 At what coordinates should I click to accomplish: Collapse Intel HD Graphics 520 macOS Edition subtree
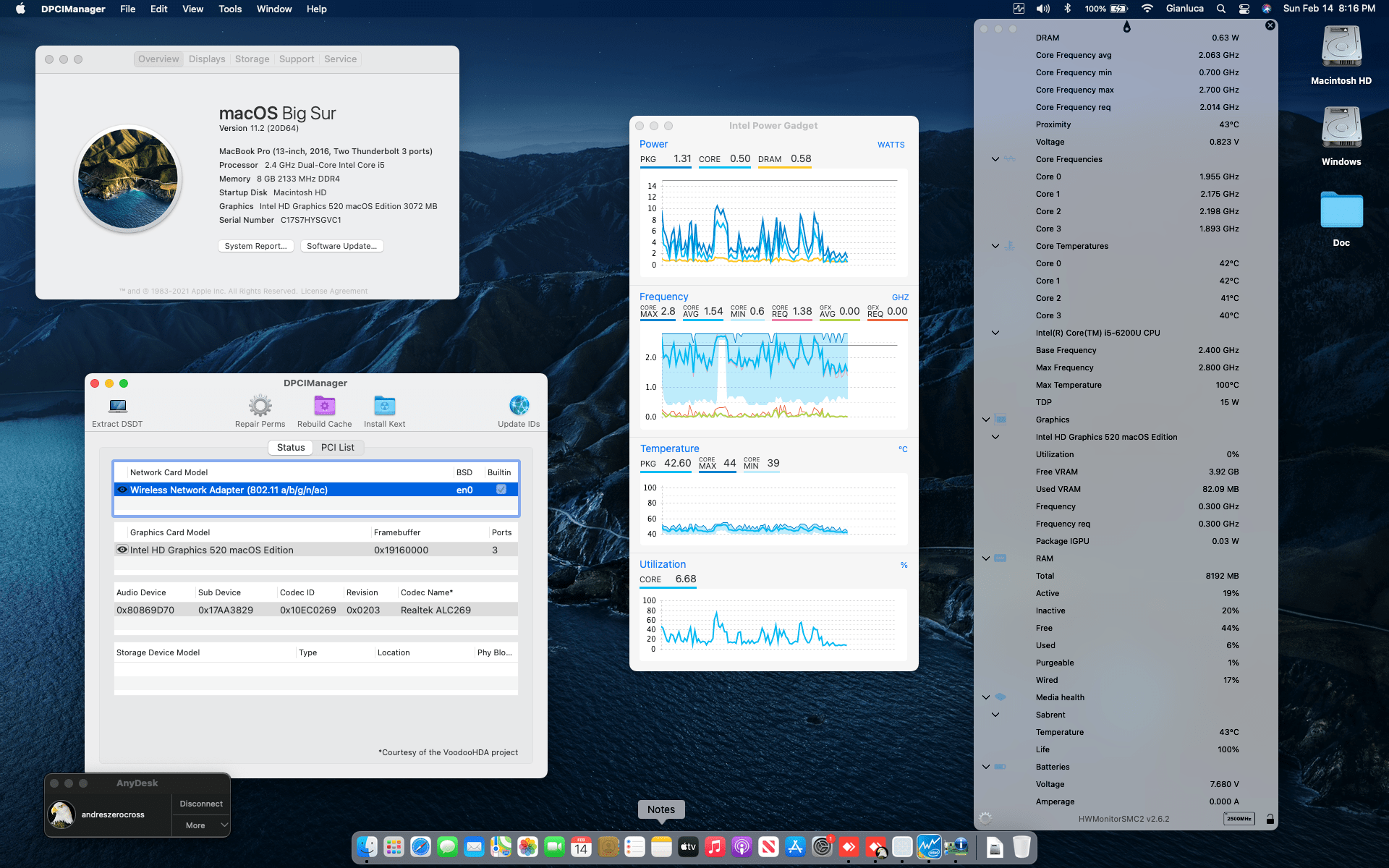tap(995, 437)
